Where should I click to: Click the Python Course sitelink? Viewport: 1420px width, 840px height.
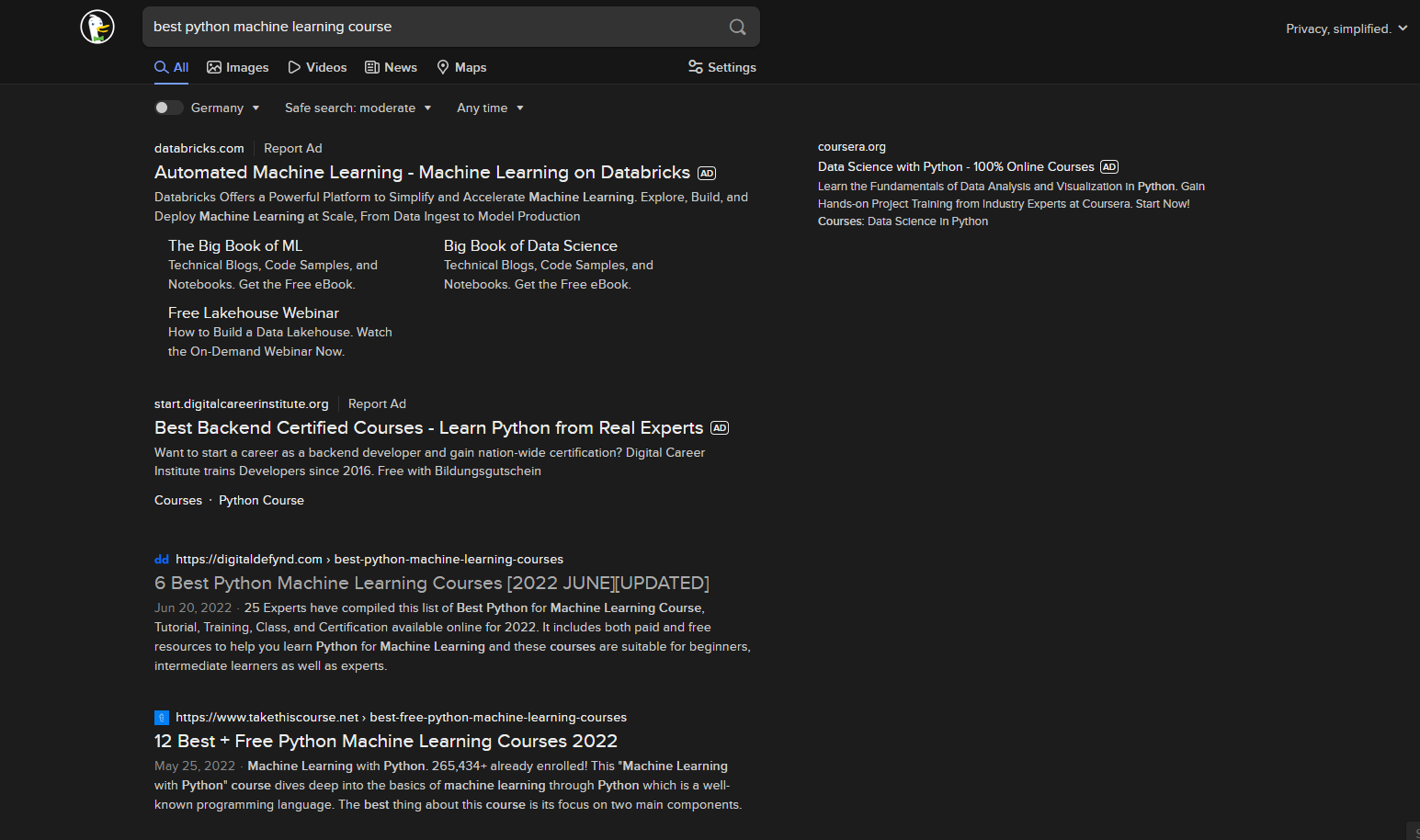click(261, 500)
